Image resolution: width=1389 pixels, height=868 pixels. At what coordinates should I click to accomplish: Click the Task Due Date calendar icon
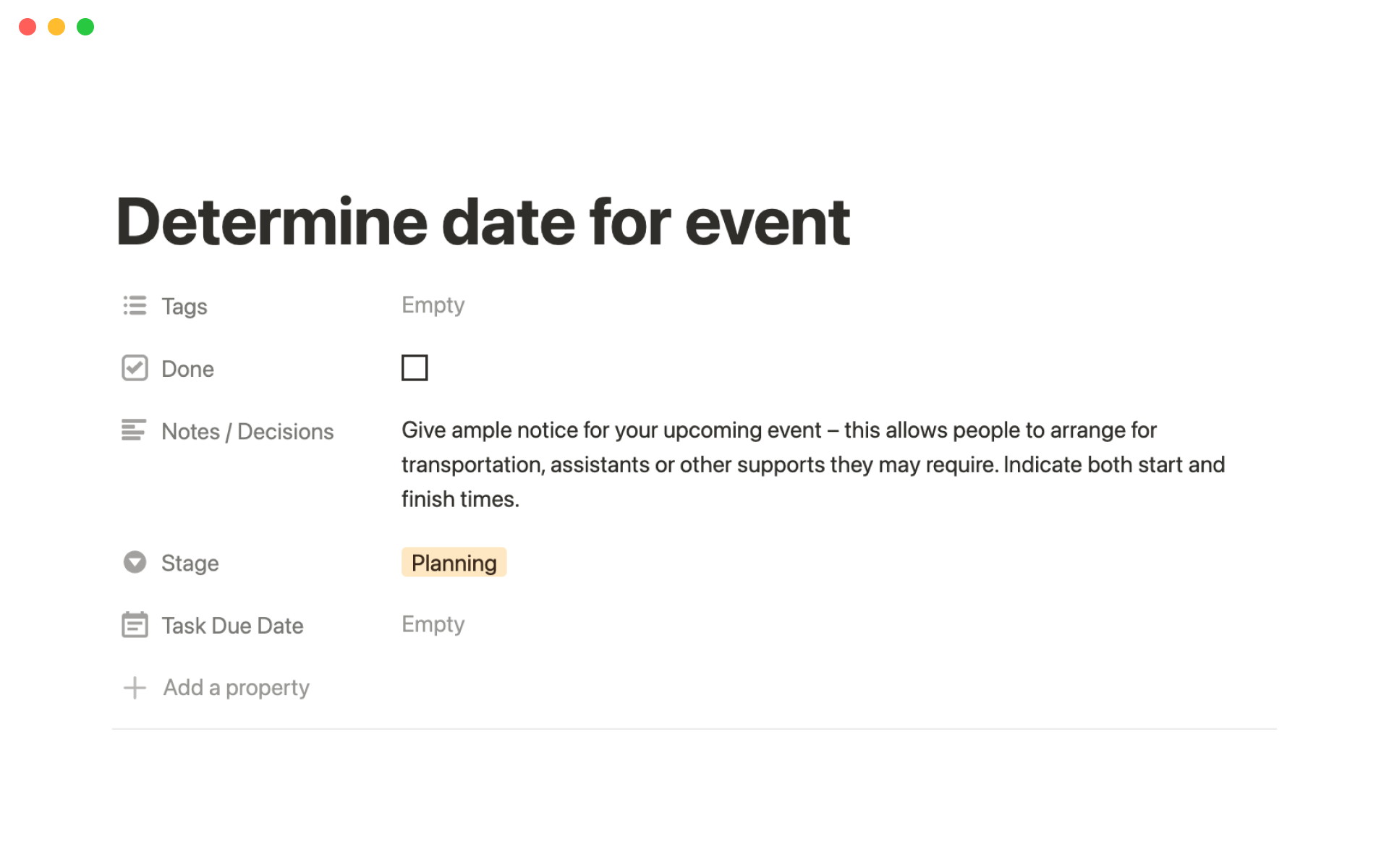click(x=135, y=625)
